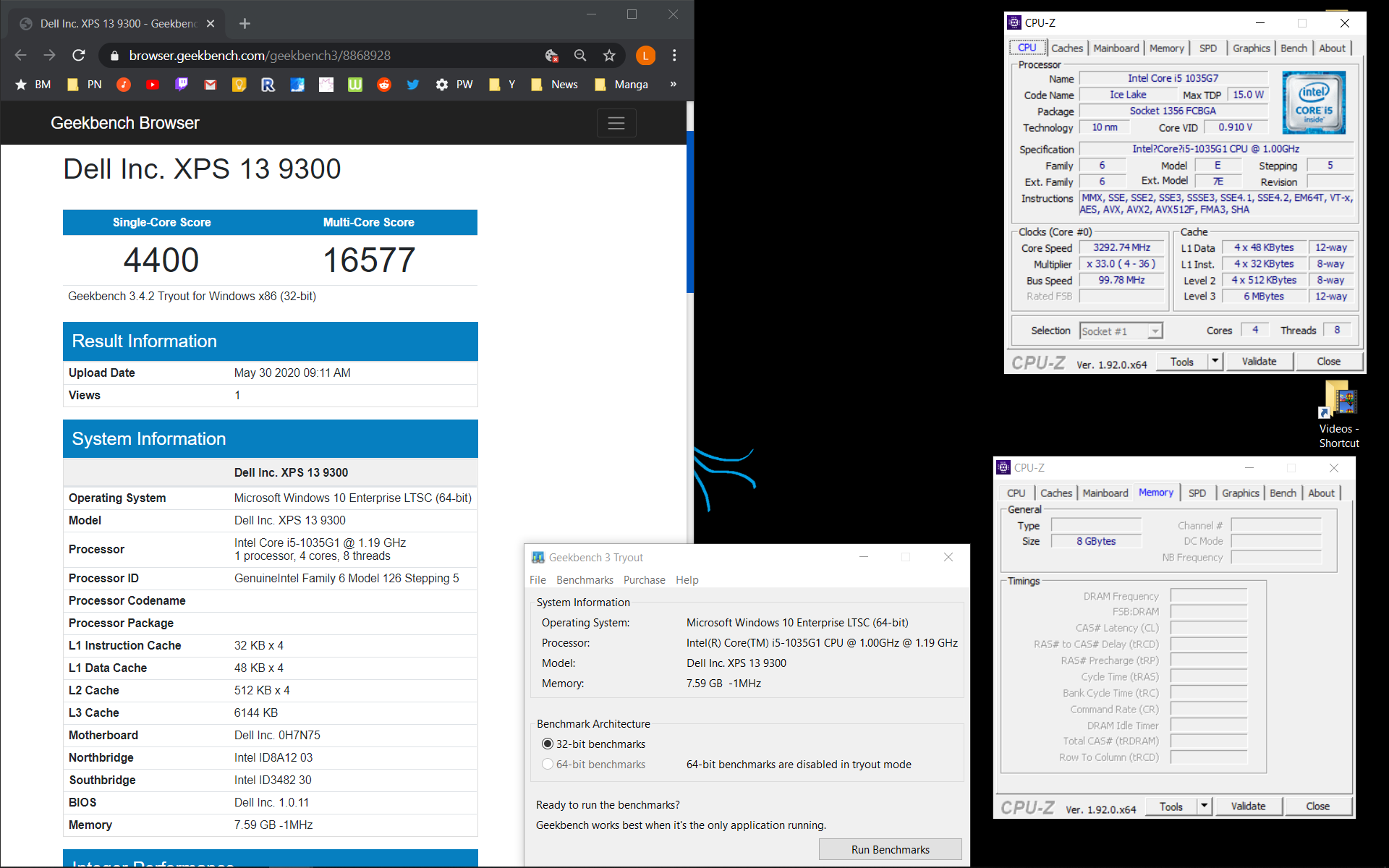The image size is (1389, 868).
Task: Go back using the browser back arrow
Action: click(x=20, y=55)
